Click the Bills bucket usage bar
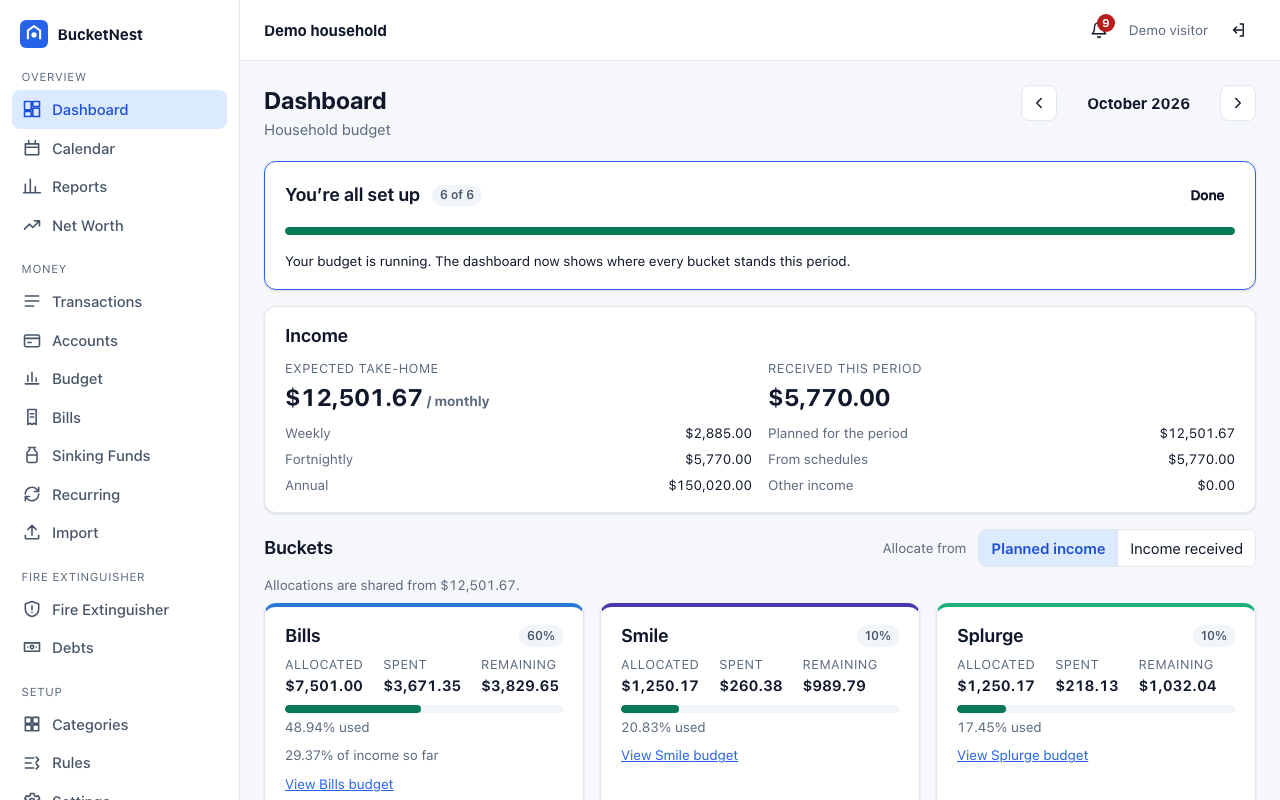This screenshot has height=800, width=1280. click(424, 709)
